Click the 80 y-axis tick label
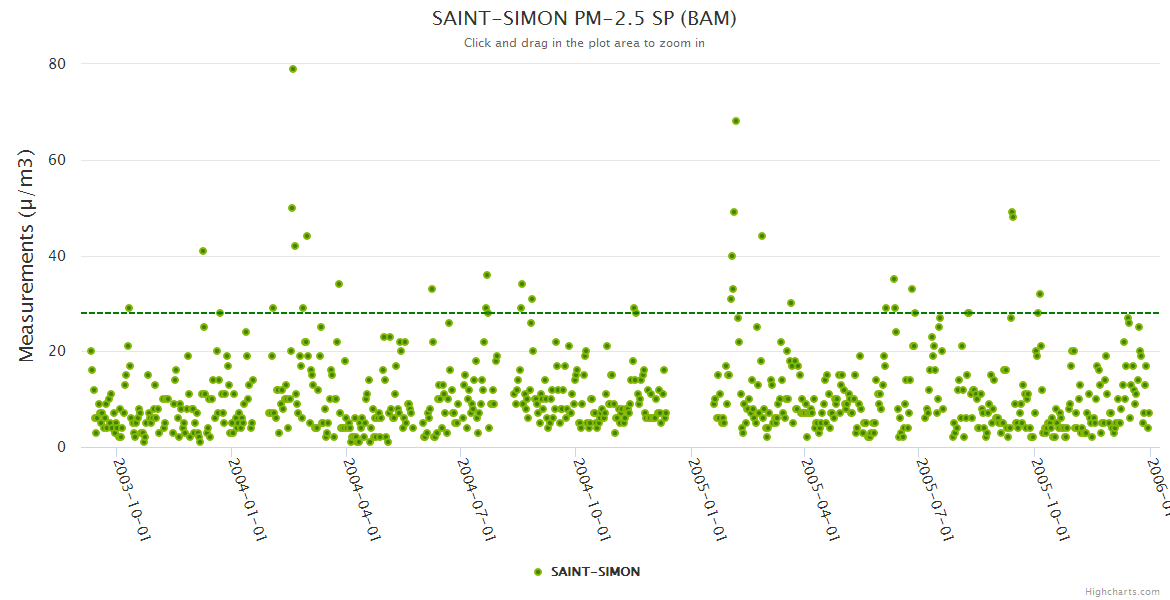The width and height of the screenshot is (1170, 600). [57, 64]
